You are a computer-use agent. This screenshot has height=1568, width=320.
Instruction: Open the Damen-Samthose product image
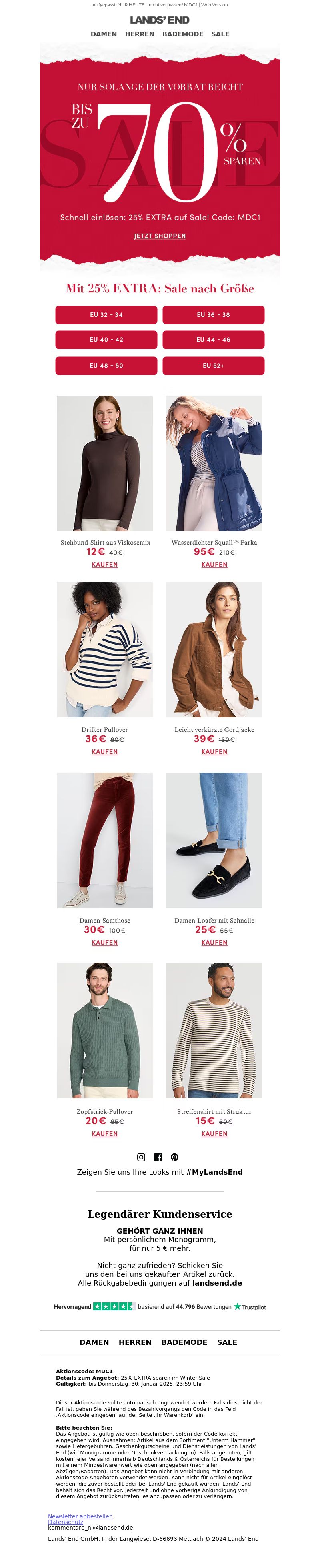coord(105,840)
